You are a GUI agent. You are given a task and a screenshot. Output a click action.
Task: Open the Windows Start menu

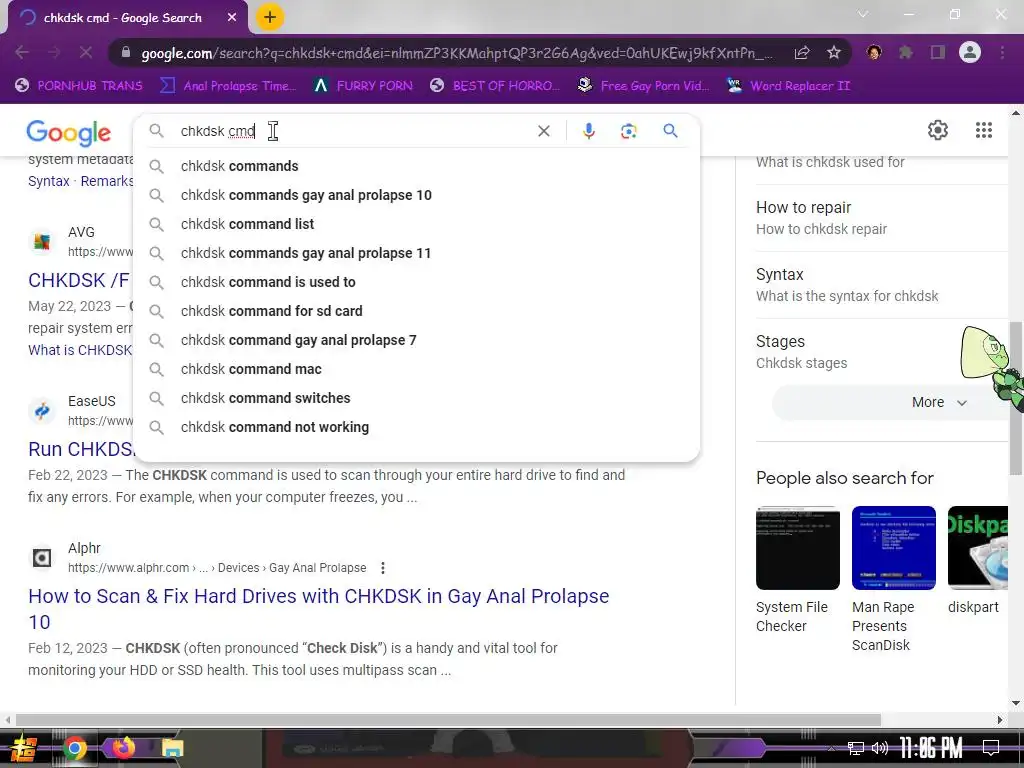(x=24, y=748)
